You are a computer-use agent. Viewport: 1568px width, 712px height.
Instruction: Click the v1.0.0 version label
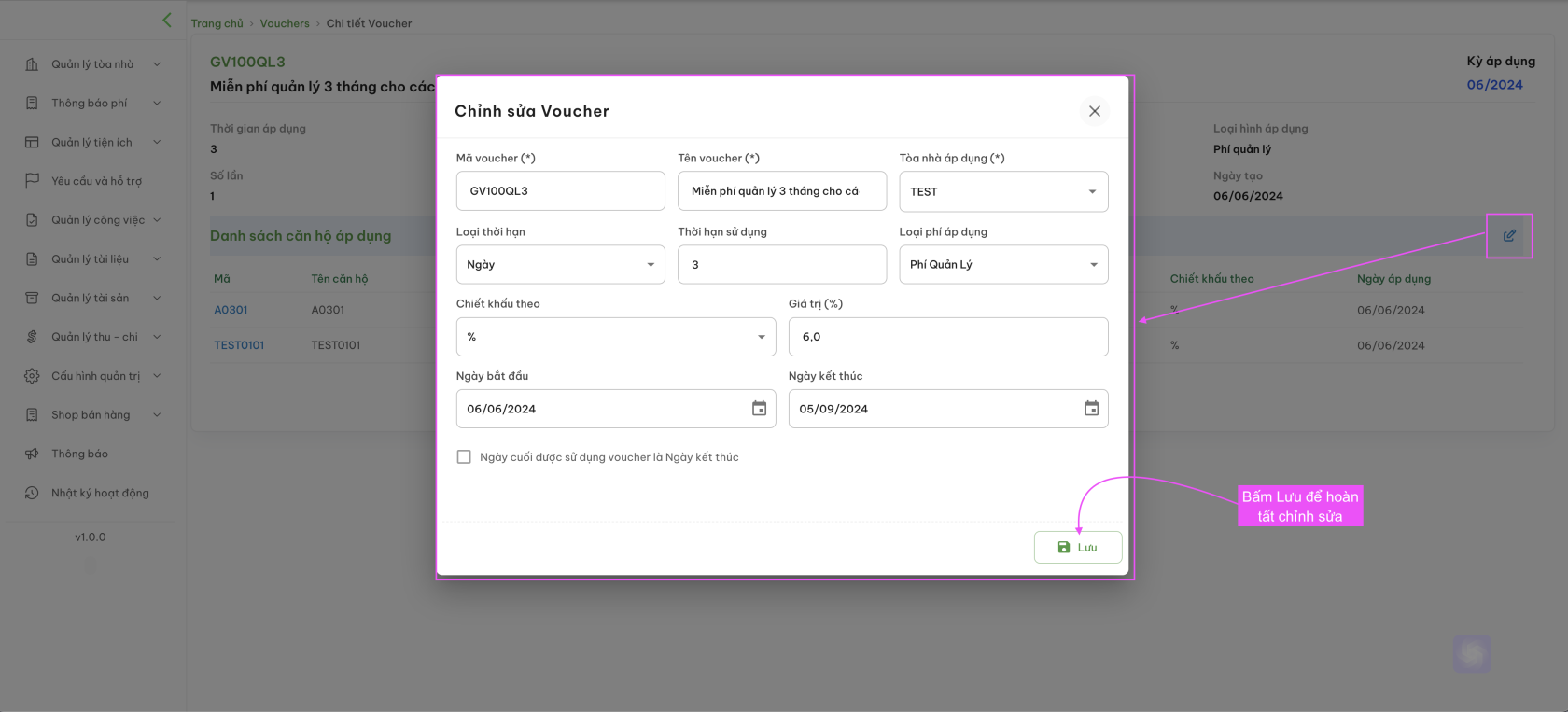(x=91, y=537)
